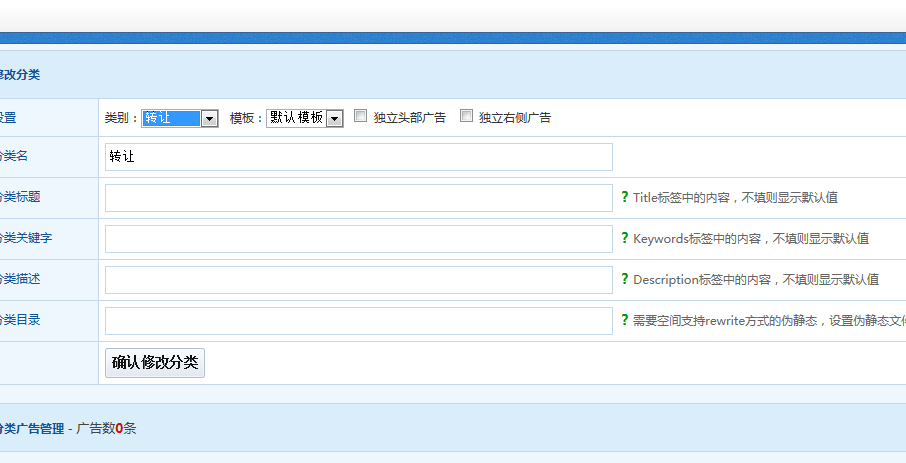Click the 修改分类 panel header
The height and width of the screenshot is (463, 906).
(x=20, y=75)
